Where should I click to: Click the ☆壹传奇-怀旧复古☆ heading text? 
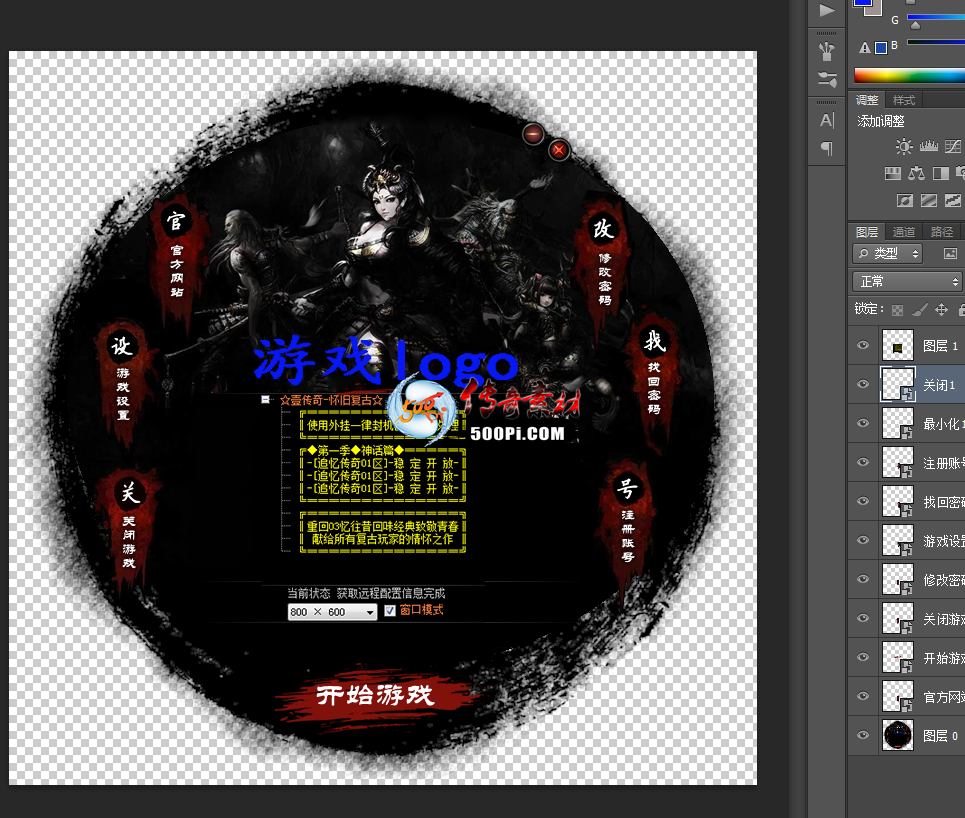click(x=331, y=400)
